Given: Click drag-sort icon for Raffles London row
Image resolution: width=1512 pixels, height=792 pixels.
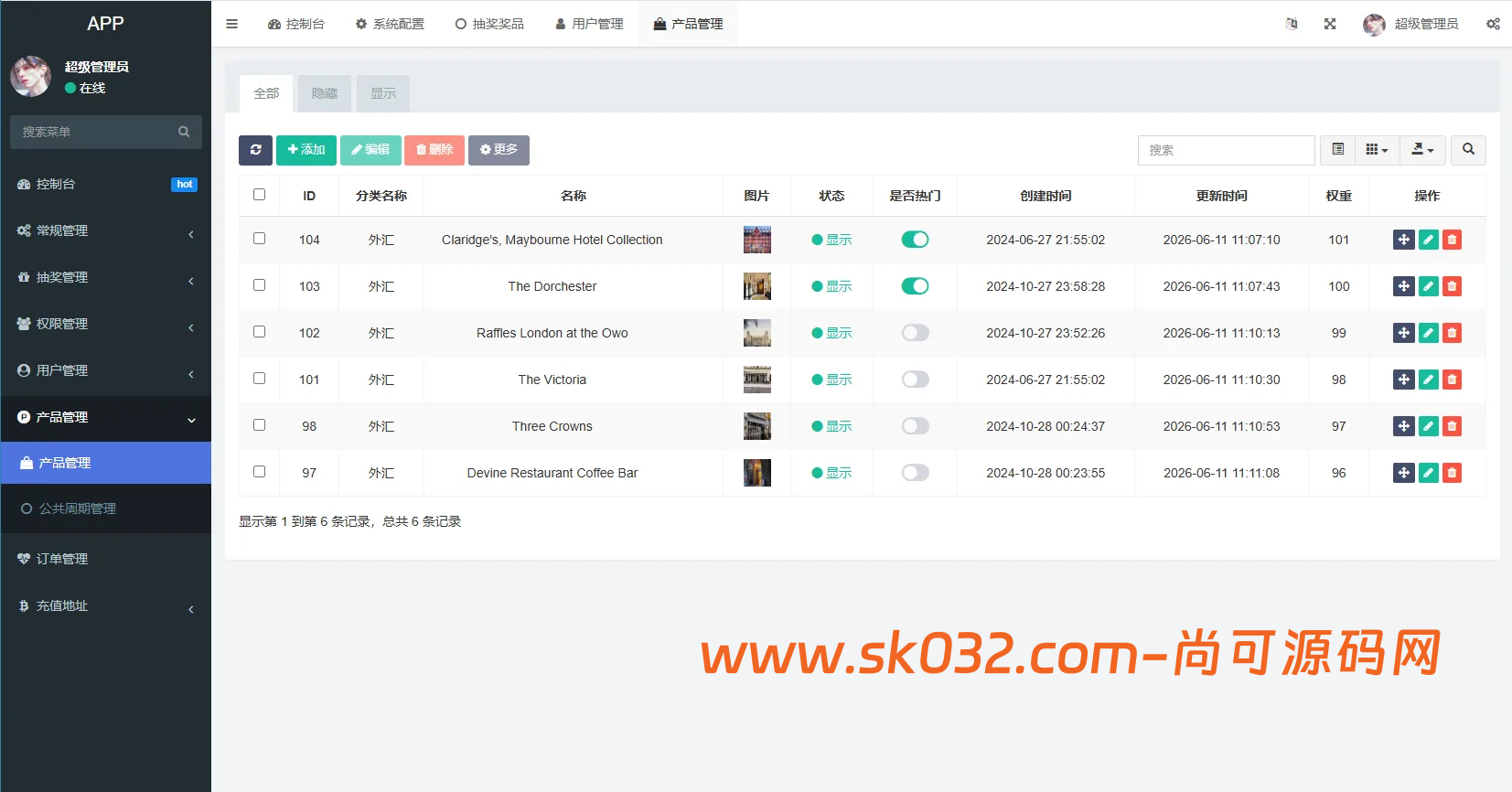Looking at the screenshot, I should pyautogui.click(x=1404, y=333).
